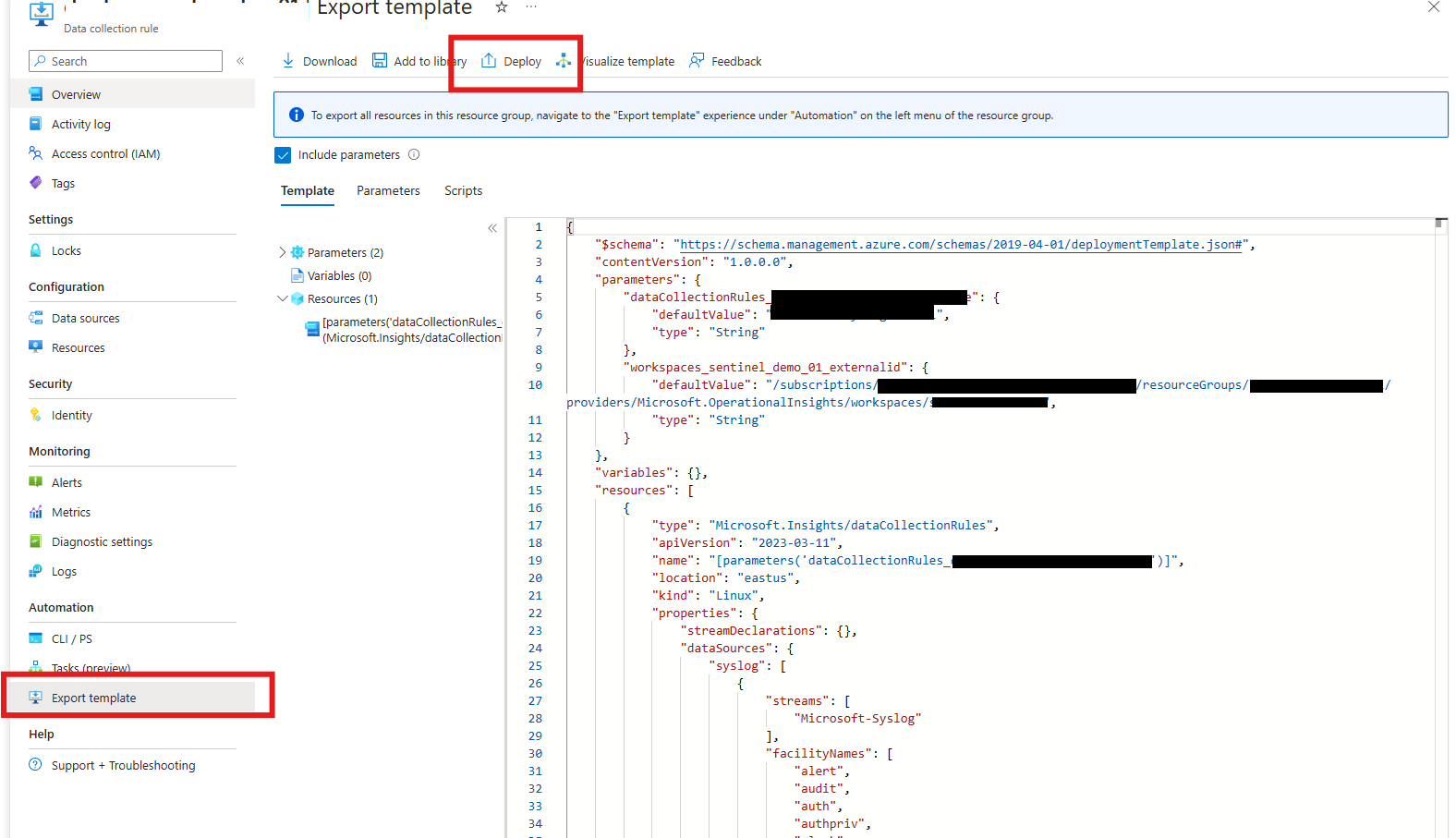
Task: Switch to the Scripts tab
Action: pyautogui.click(x=463, y=190)
